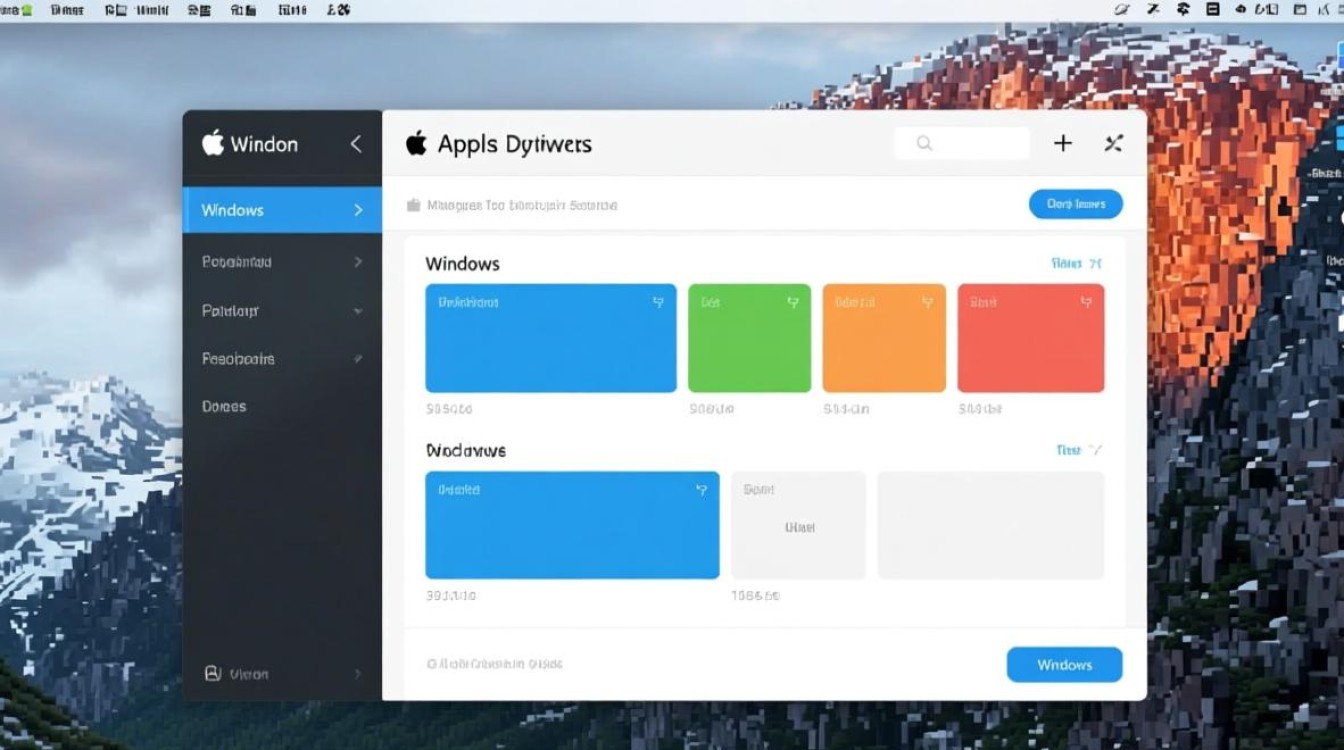Click the icon at the sidebar's bottom row
Viewport: 1344px width, 750px height.
[212, 673]
